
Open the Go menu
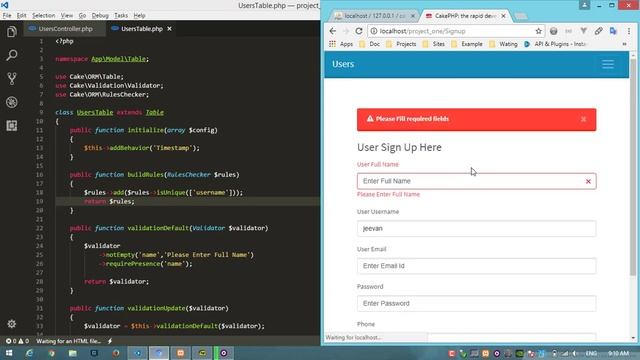(x=82, y=16)
